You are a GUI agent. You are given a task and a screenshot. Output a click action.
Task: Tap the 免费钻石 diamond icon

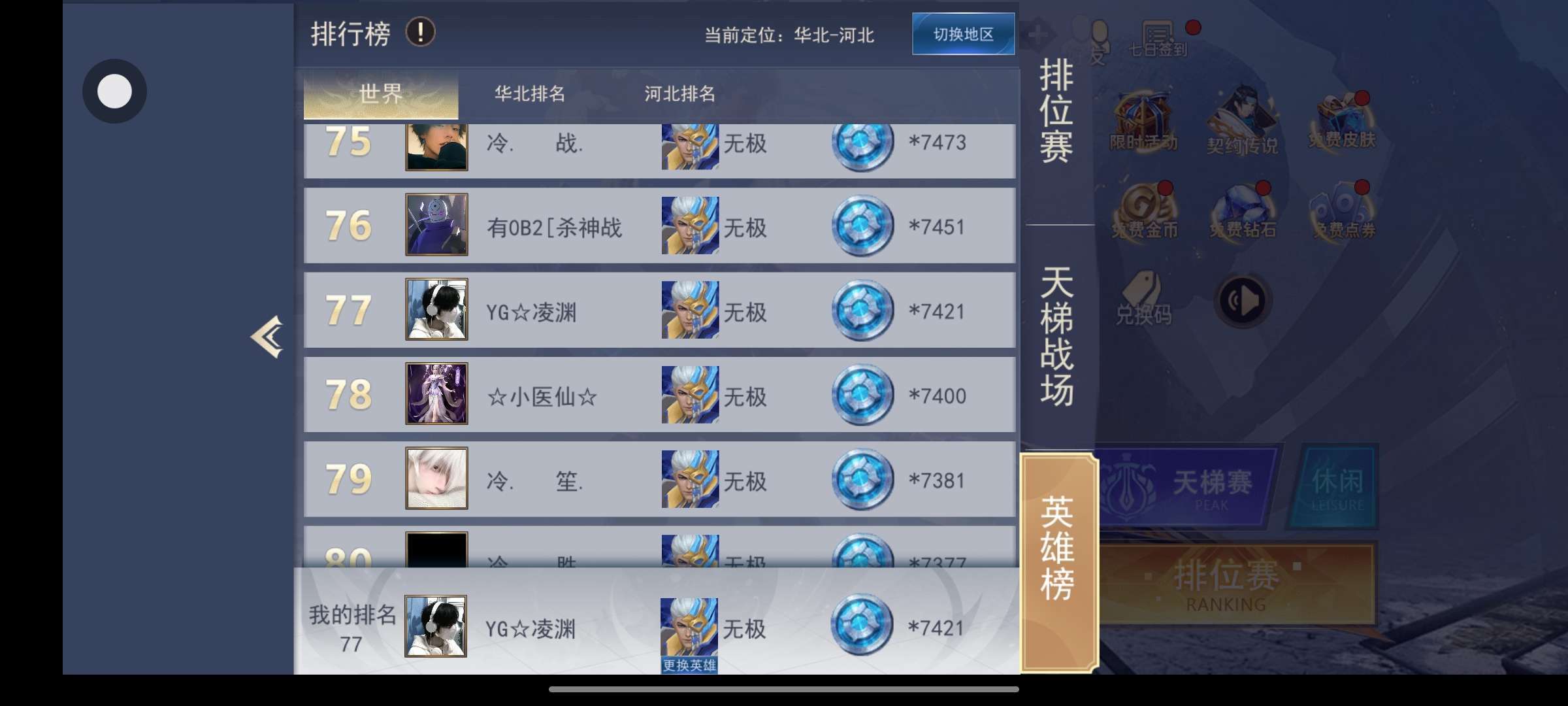point(1242,210)
